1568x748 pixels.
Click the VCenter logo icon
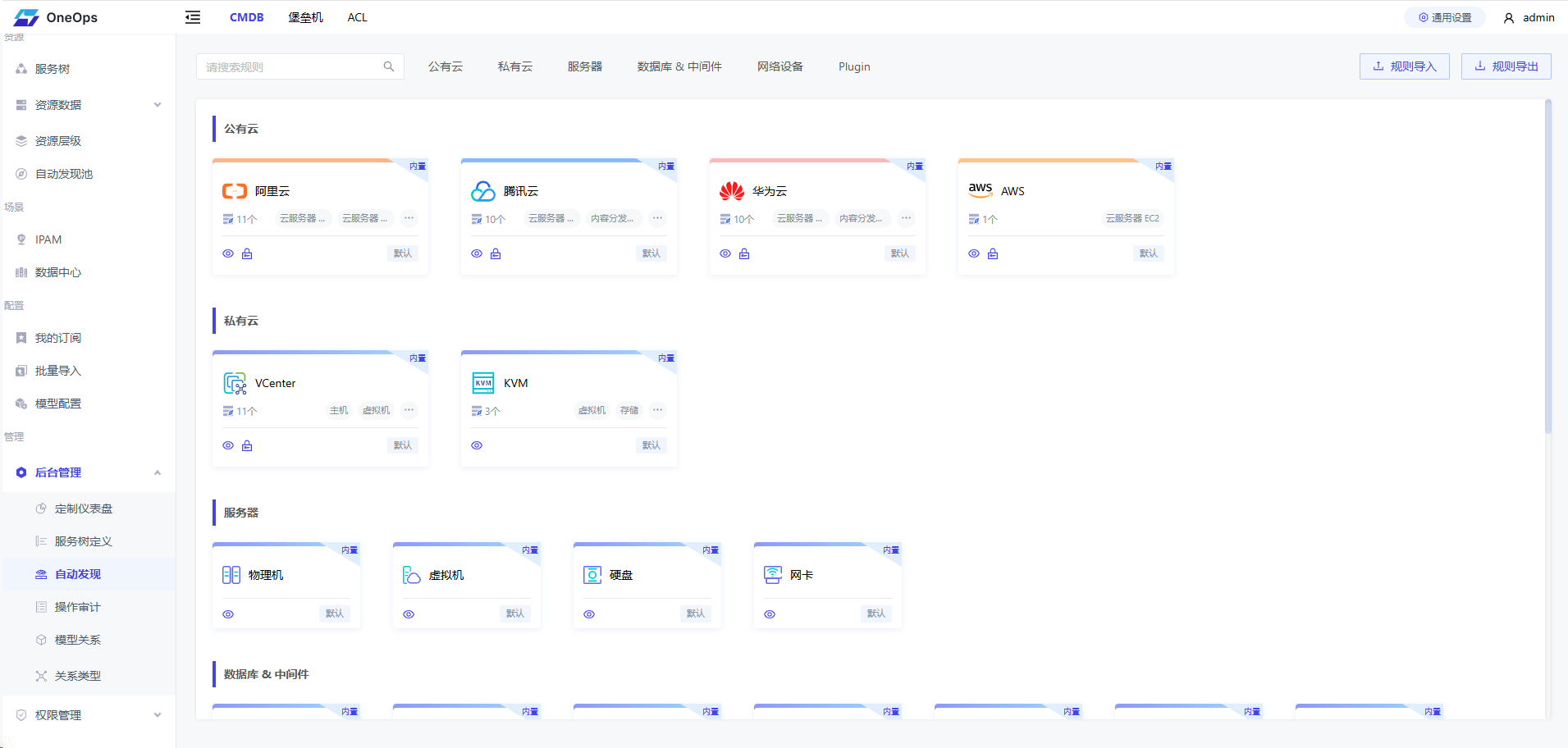[x=235, y=383]
